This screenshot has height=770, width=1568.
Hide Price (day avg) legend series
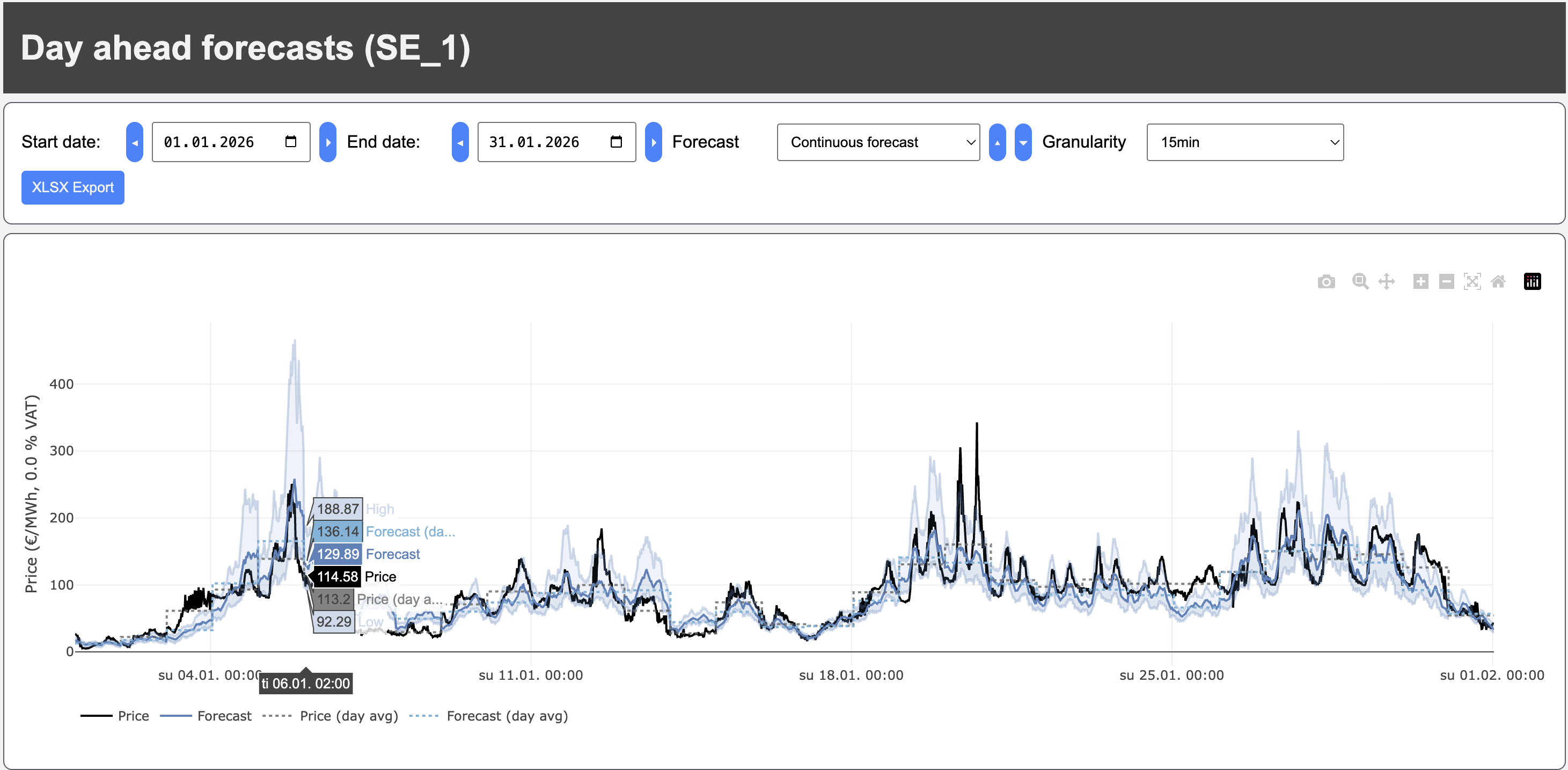tap(348, 716)
